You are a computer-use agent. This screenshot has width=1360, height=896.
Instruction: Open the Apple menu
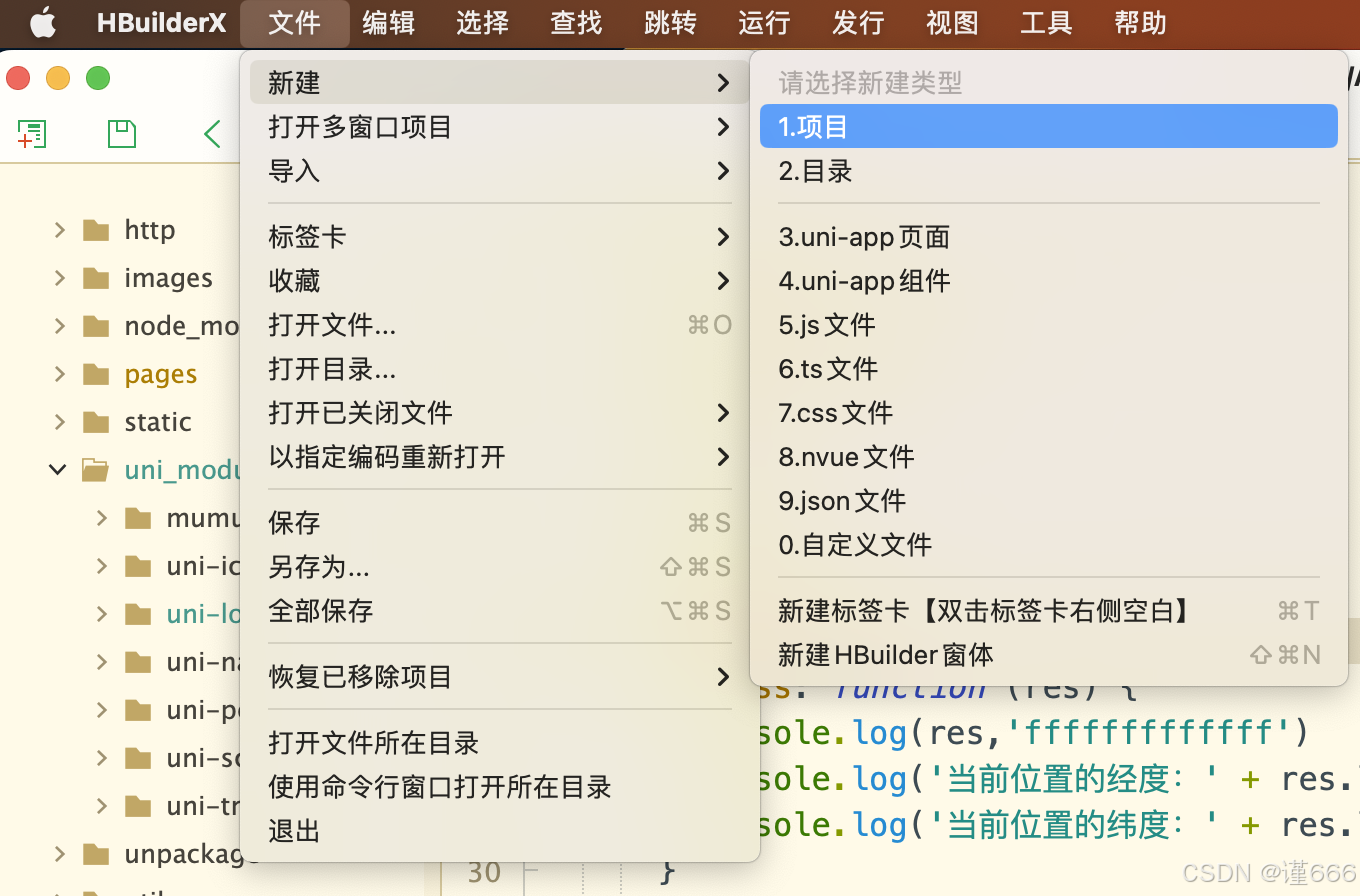point(43,22)
